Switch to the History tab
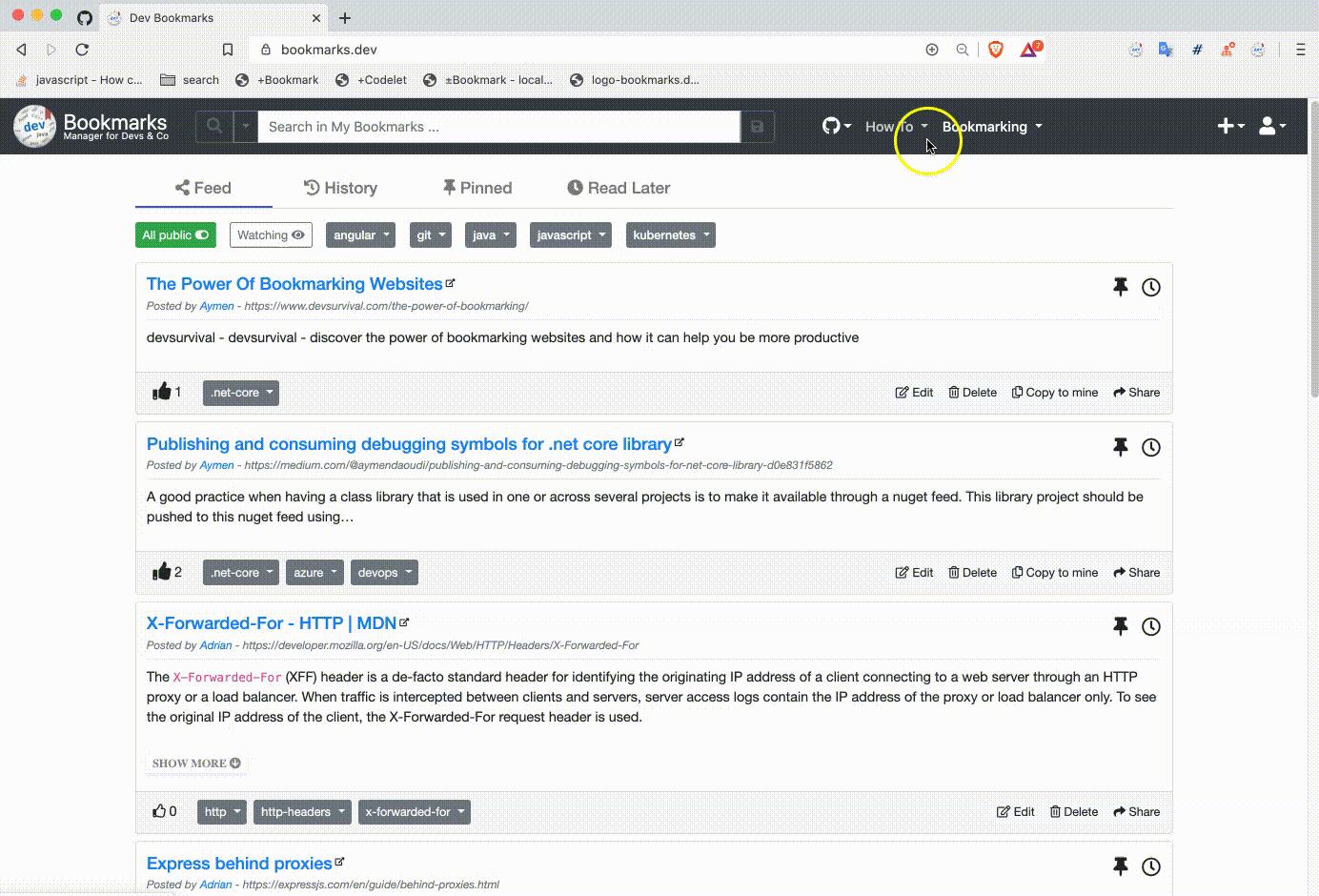The image size is (1319, 896). point(340,188)
